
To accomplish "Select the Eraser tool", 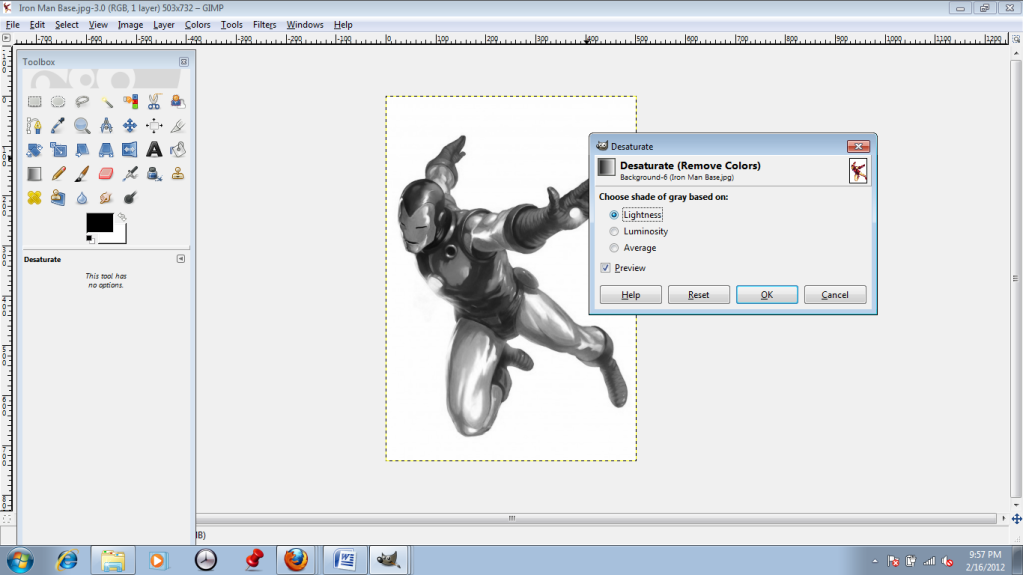I will pyautogui.click(x=106, y=174).
